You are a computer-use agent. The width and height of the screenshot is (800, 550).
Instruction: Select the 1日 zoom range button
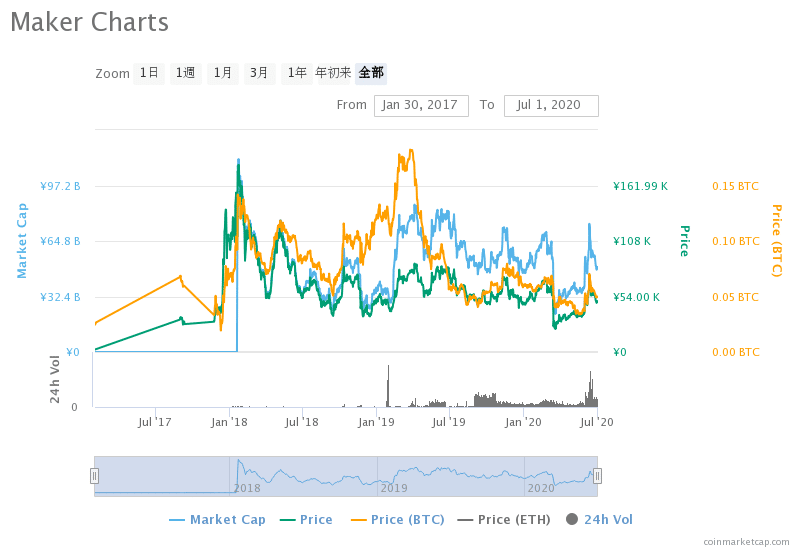pos(149,73)
